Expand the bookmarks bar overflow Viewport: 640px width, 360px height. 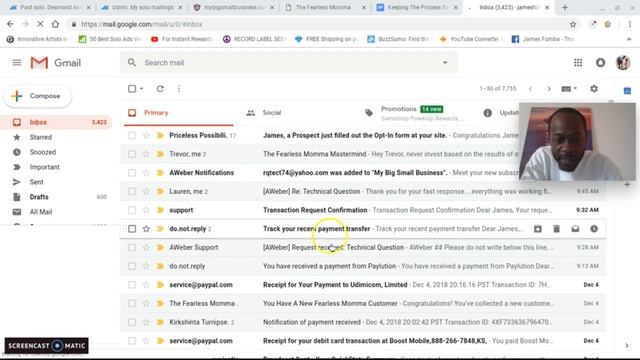[629, 39]
